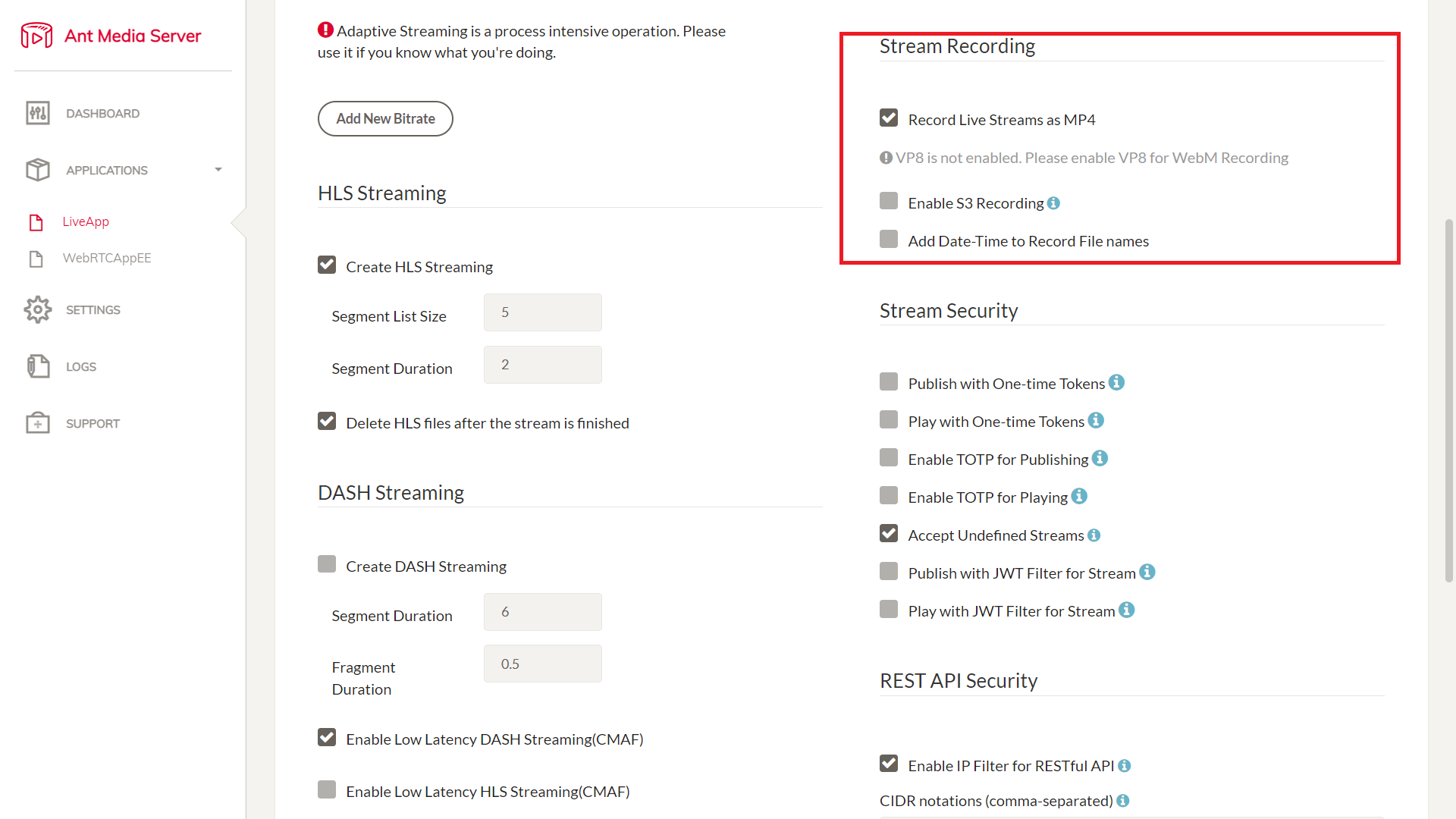Collapse the Applications dropdown arrow
The width and height of the screenshot is (1456, 819).
coord(218,170)
